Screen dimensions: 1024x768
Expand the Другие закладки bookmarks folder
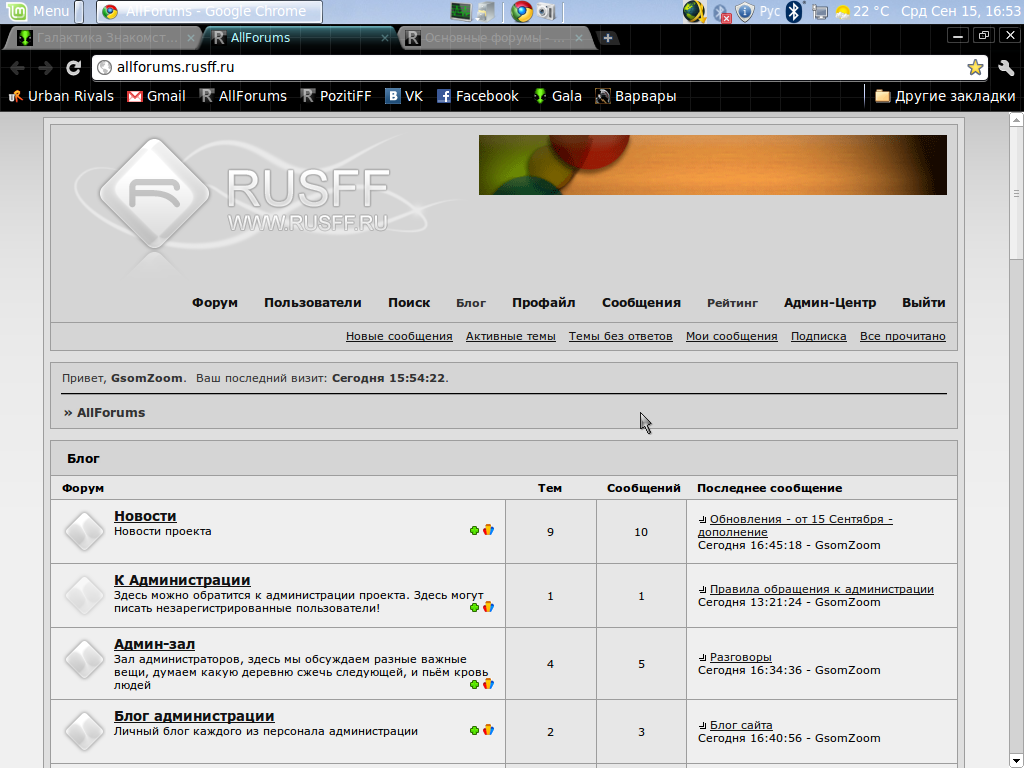[x=946, y=96]
